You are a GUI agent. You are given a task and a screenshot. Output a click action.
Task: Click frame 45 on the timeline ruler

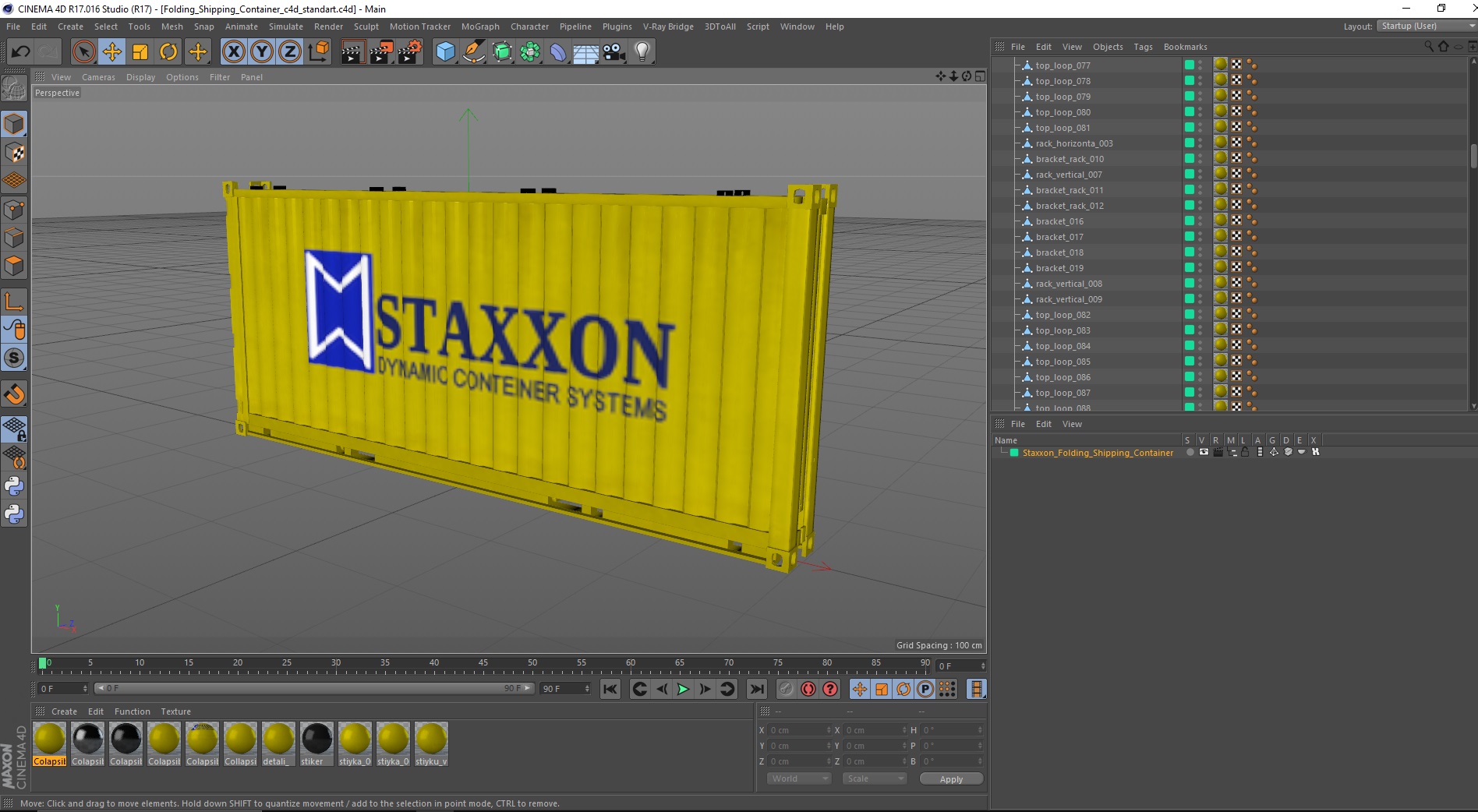483,663
